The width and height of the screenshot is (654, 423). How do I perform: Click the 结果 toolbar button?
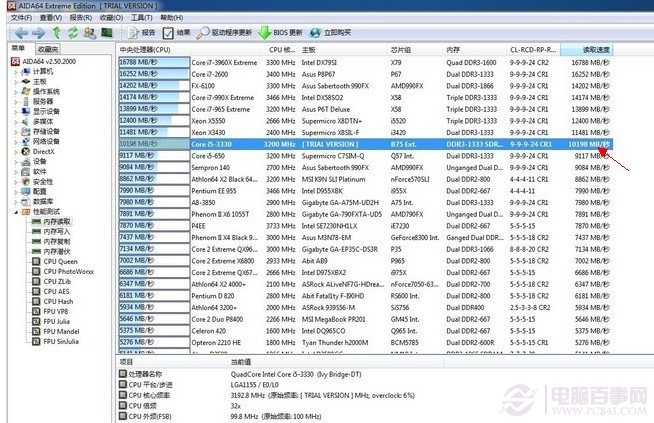pyautogui.click(x=176, y=33)
